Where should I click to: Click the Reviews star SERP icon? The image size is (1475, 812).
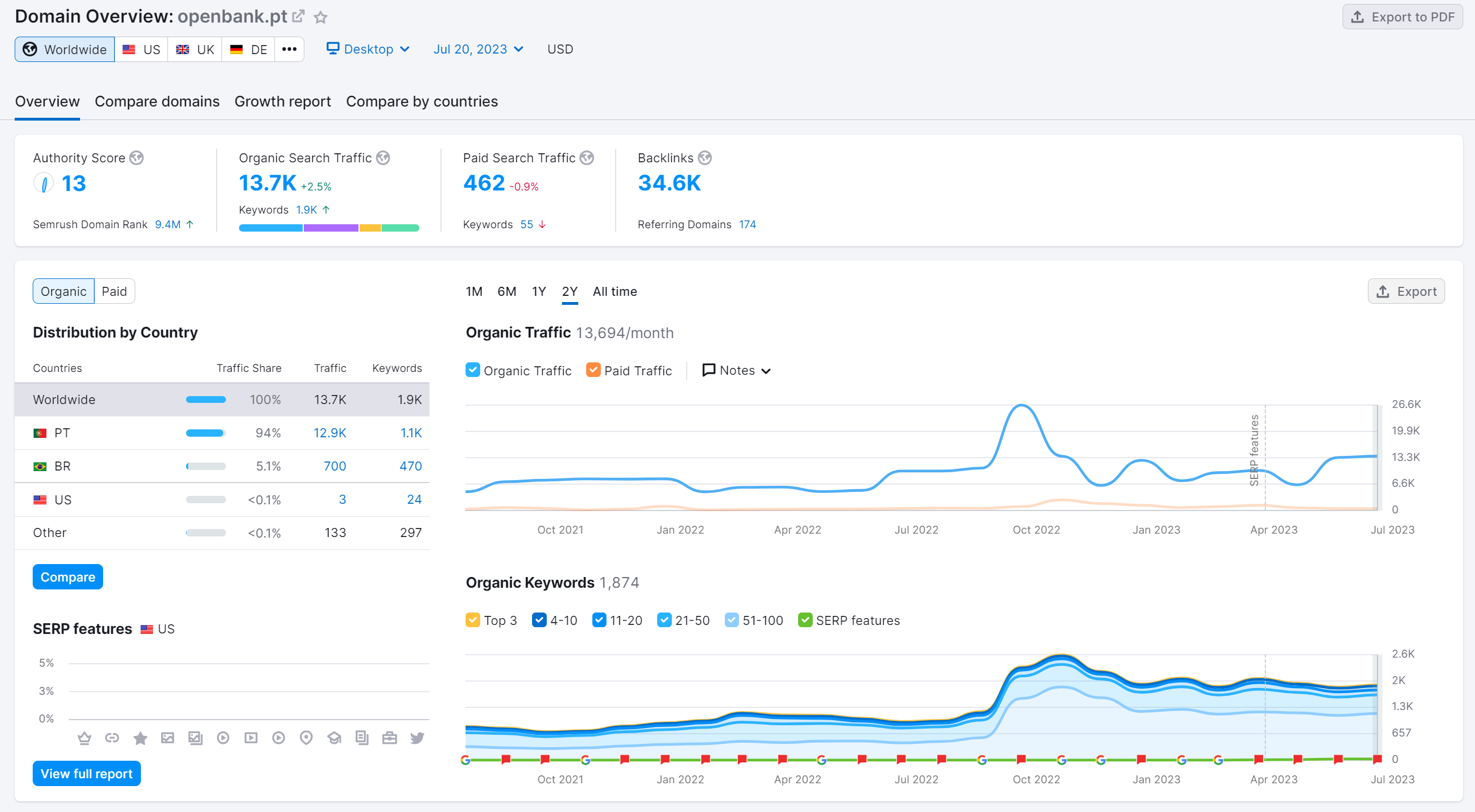coord(140,738)
